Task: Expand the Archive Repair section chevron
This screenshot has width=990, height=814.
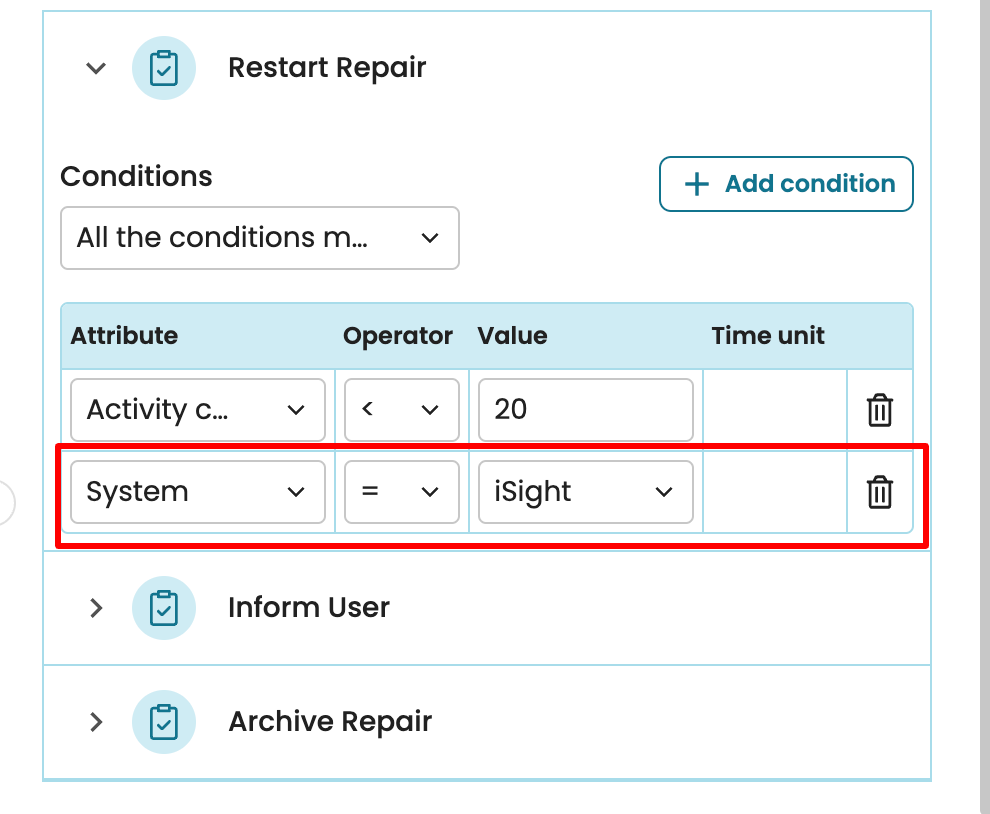Action: 96,722
